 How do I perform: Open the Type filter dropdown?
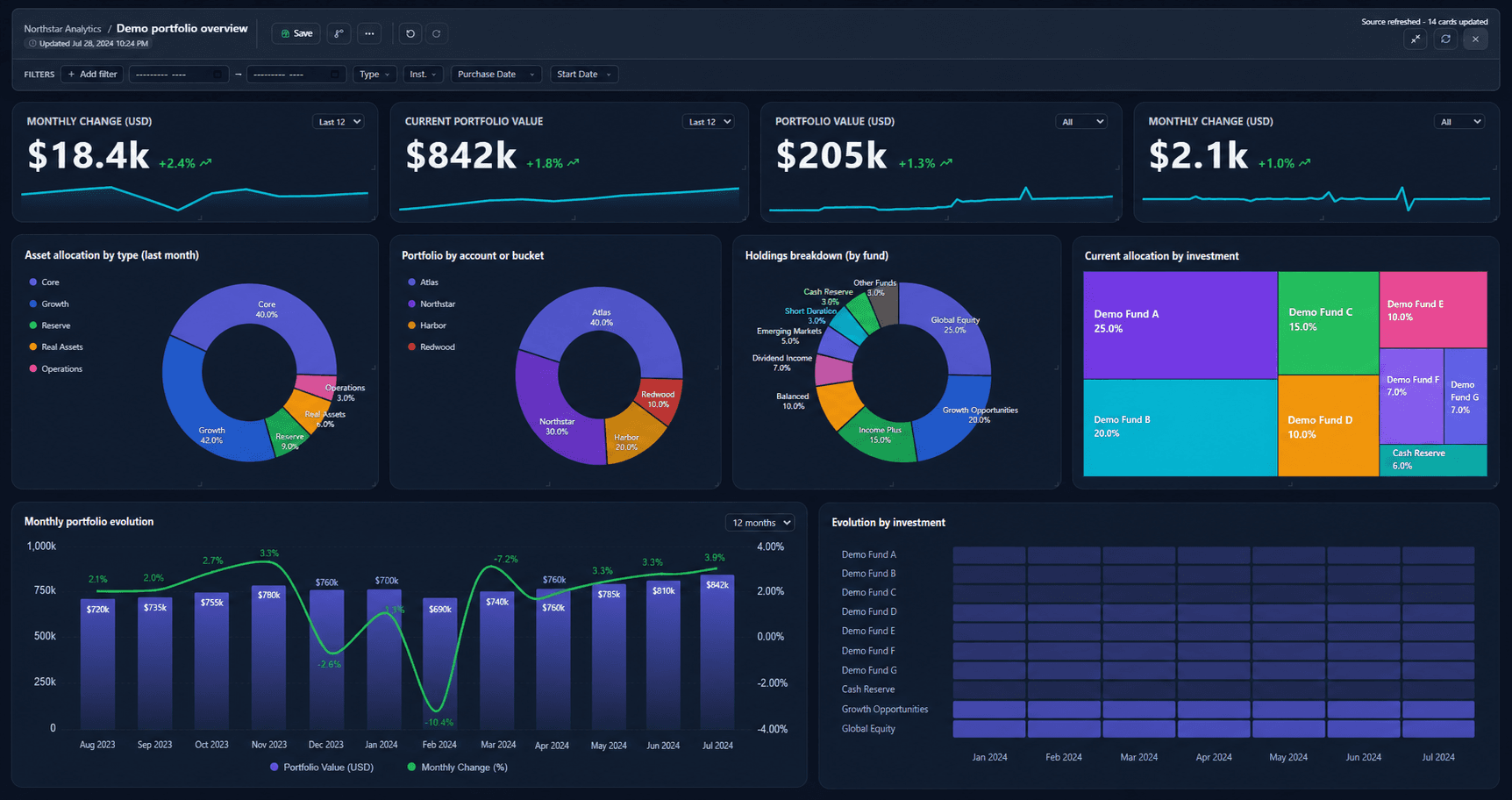[x=375, y=75]
